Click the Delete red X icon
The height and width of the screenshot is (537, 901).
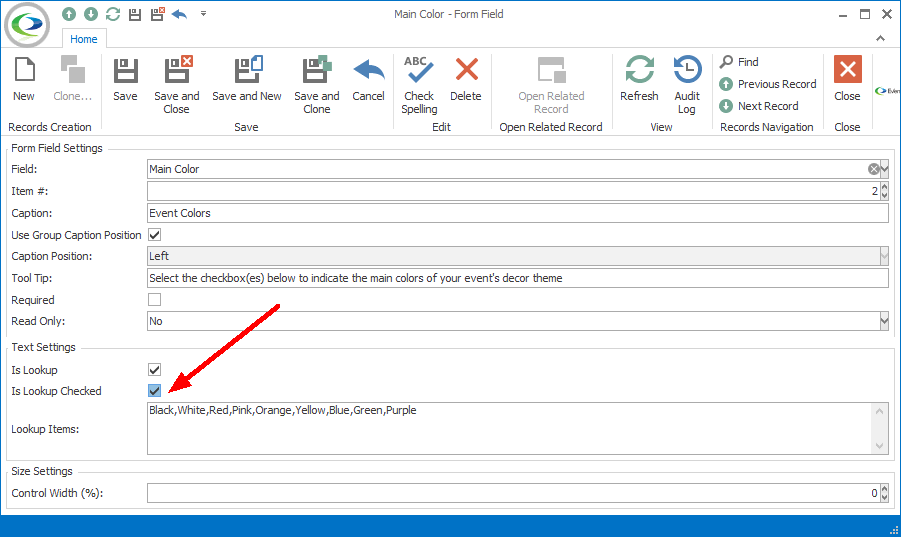466,70
